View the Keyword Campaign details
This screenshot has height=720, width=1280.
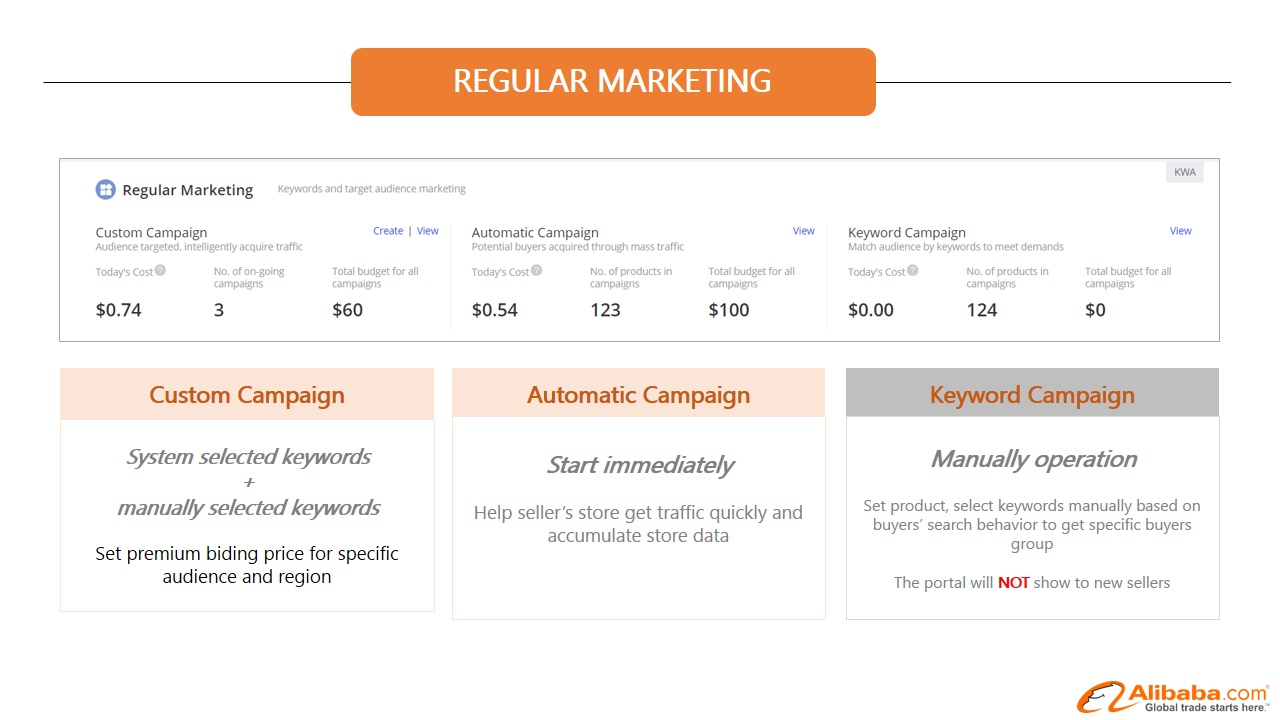tap(1181, 231)
